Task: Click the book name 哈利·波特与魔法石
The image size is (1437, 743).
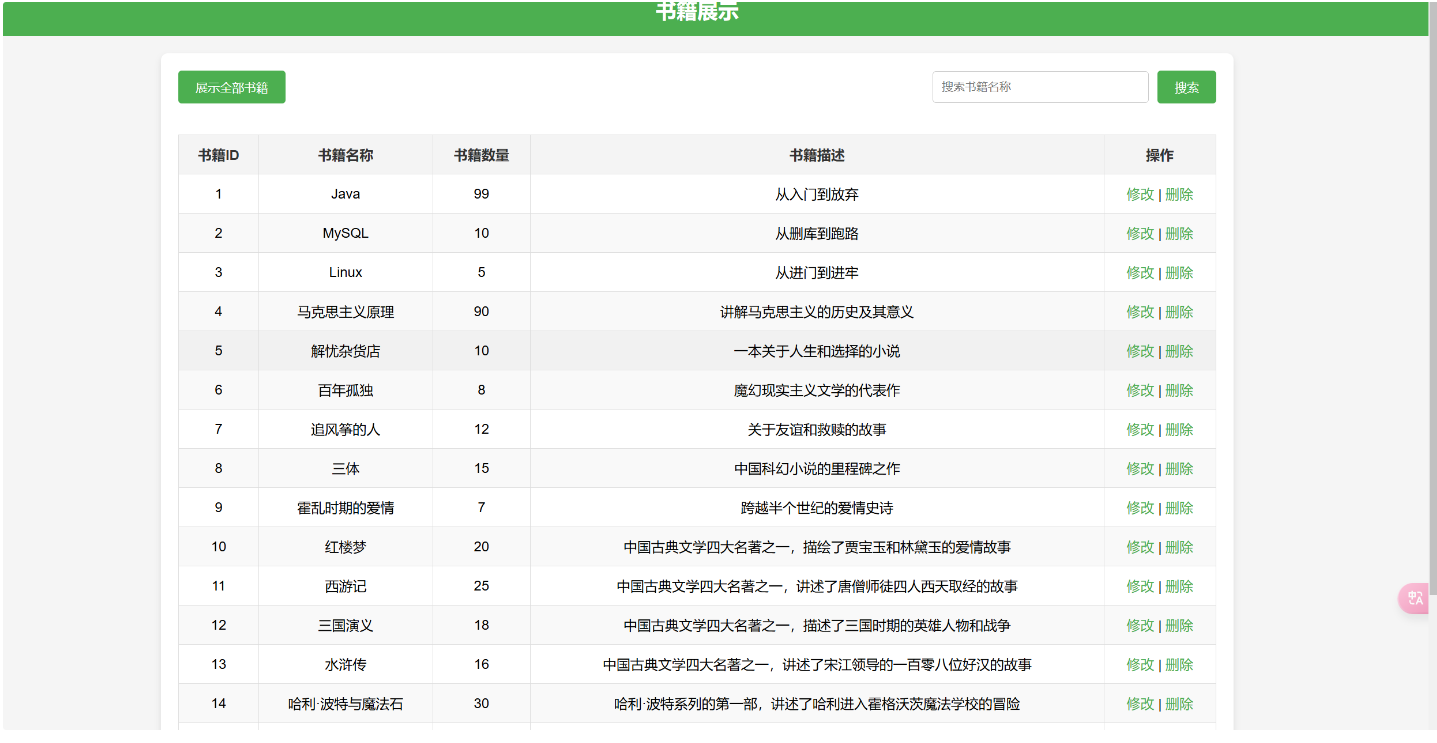Action: click(346, 704)
